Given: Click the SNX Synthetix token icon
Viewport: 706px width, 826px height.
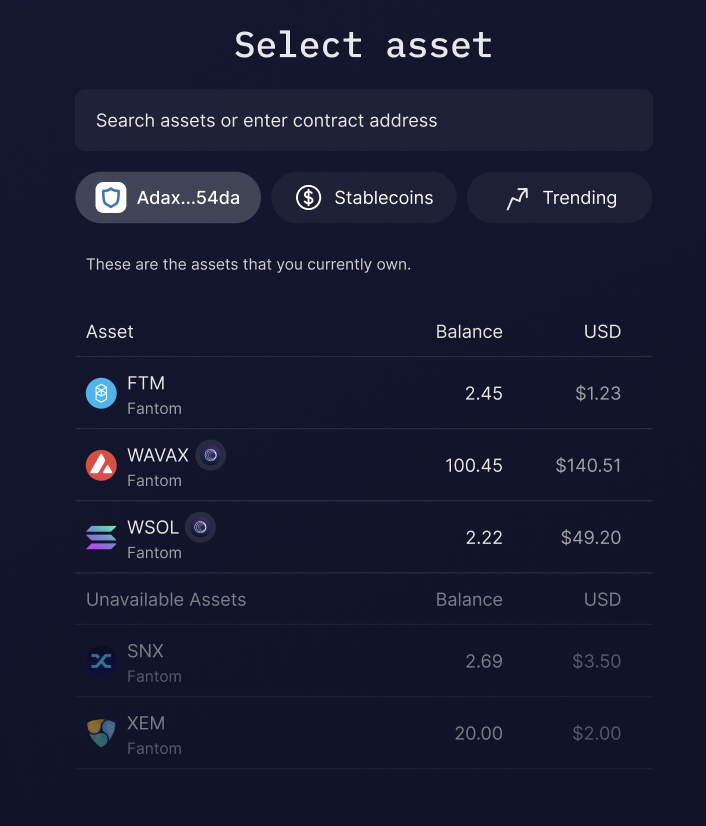Looking at the screenshot, I should point(100,661).
